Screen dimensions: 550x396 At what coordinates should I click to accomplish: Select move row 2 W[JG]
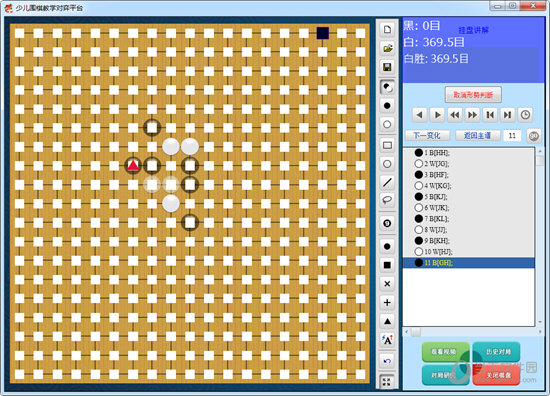(x=469, y=163)
